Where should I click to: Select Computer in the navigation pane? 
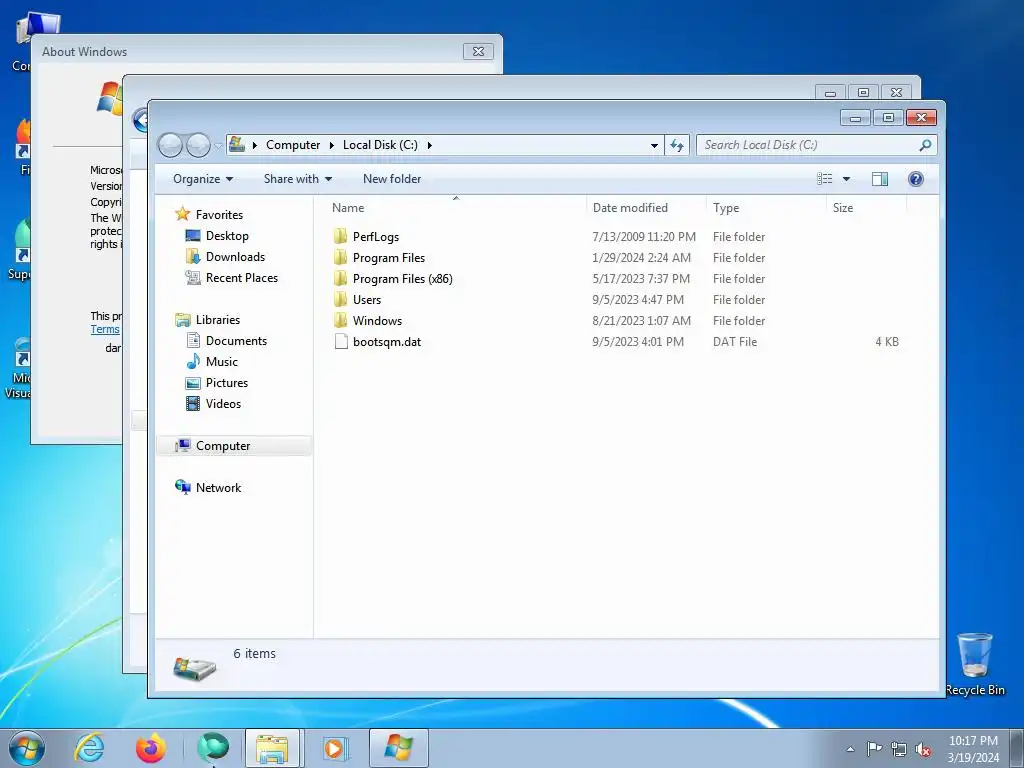pos(223,445)
